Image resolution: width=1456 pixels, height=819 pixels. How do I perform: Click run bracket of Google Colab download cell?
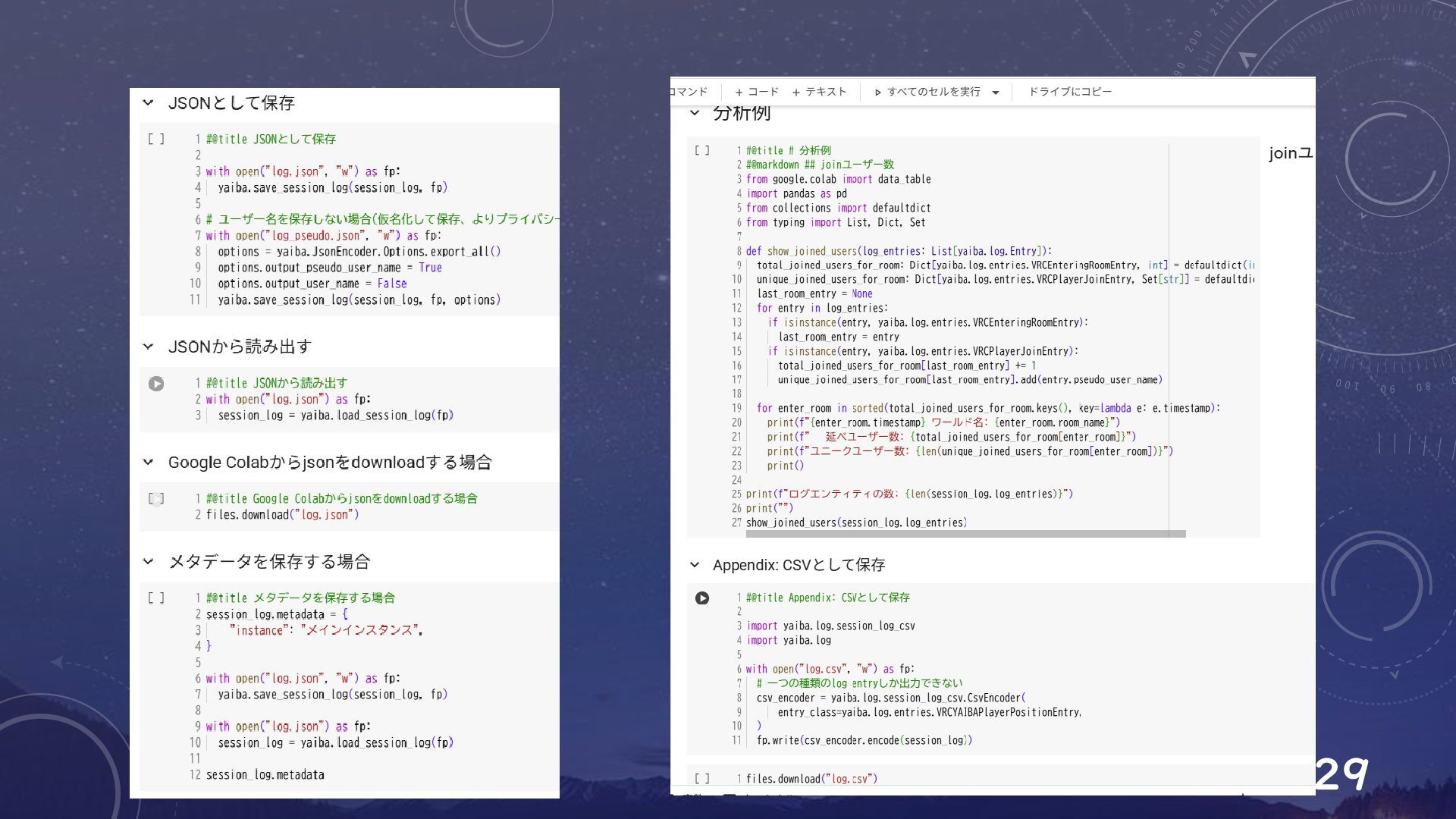[x=155, y=498]
